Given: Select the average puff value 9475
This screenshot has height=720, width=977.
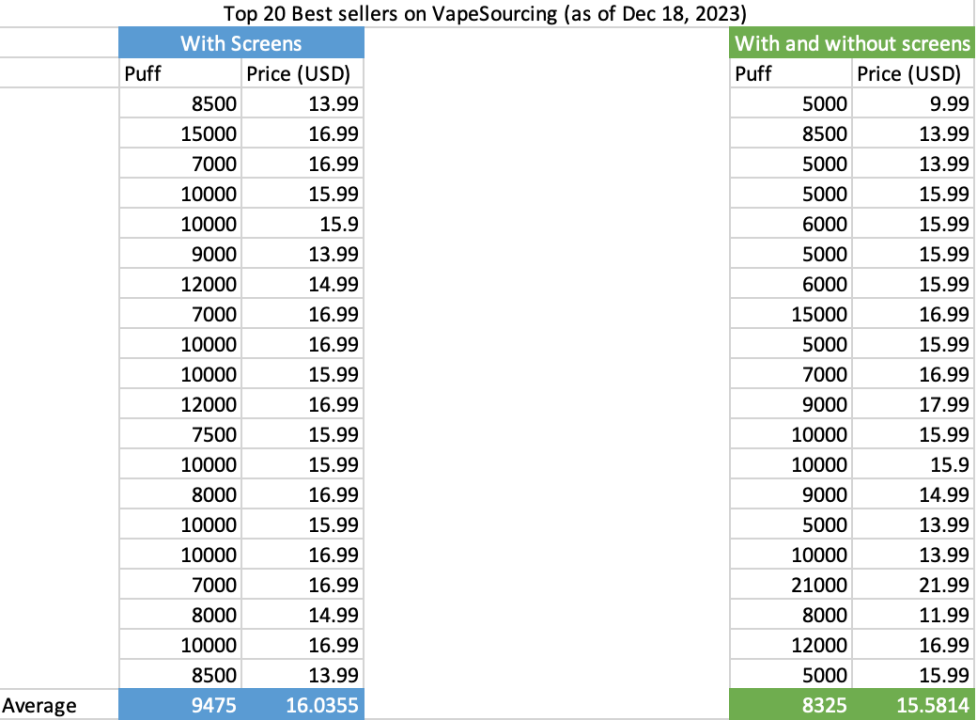Looking at the screenshot, I should (214, 705).
